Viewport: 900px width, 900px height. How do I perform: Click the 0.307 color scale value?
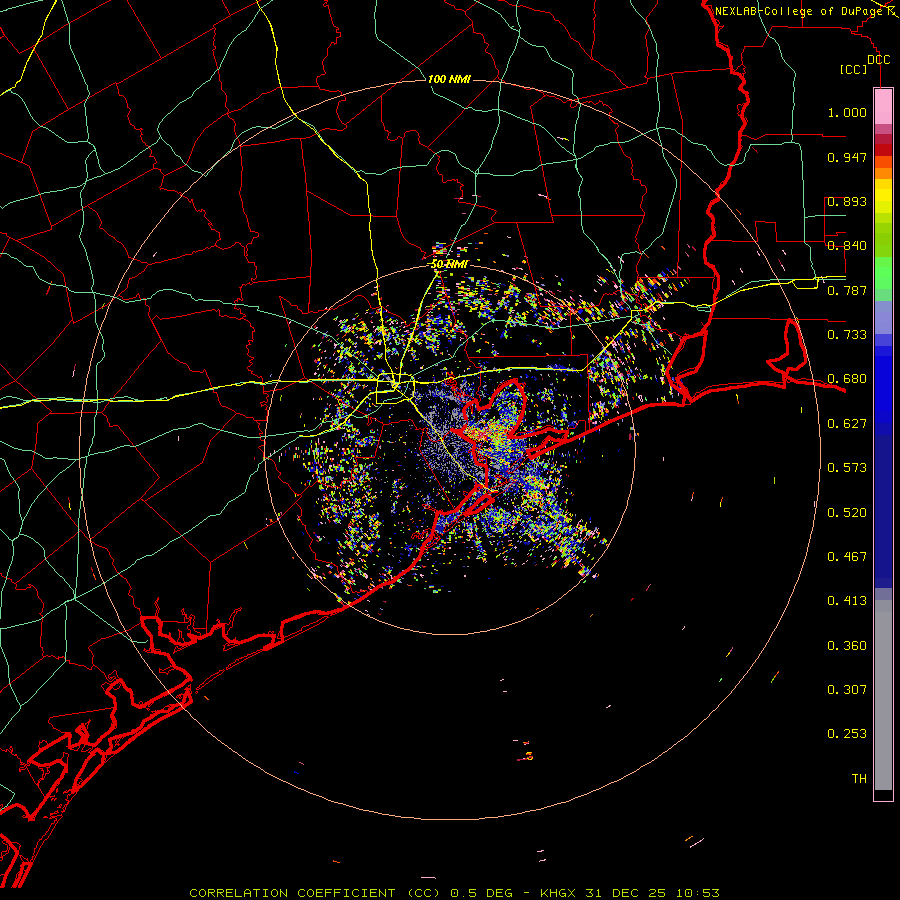(847, 689)
